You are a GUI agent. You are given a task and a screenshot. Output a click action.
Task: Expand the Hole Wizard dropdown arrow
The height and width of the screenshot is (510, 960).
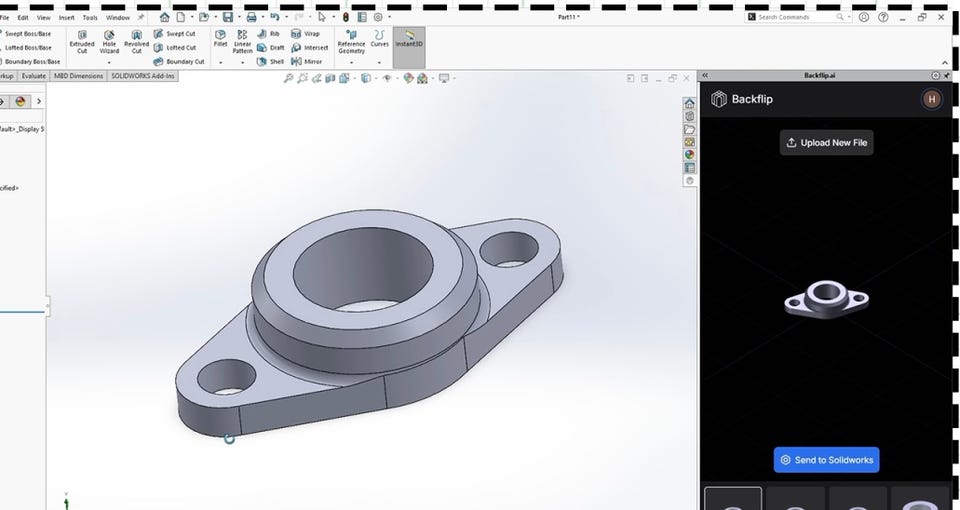pos(109,62)
